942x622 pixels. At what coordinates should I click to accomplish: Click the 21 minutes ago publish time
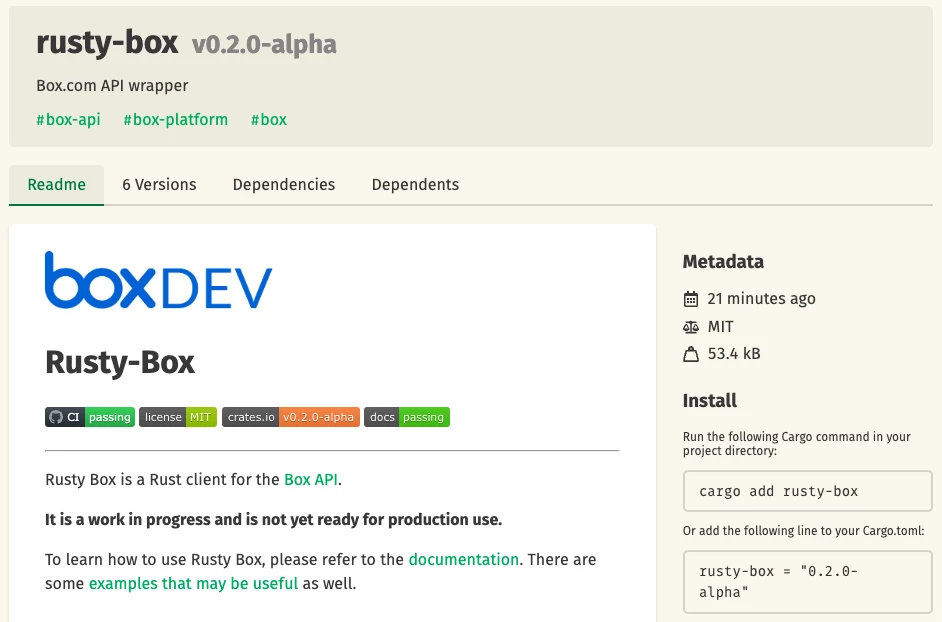pos(761,299)
